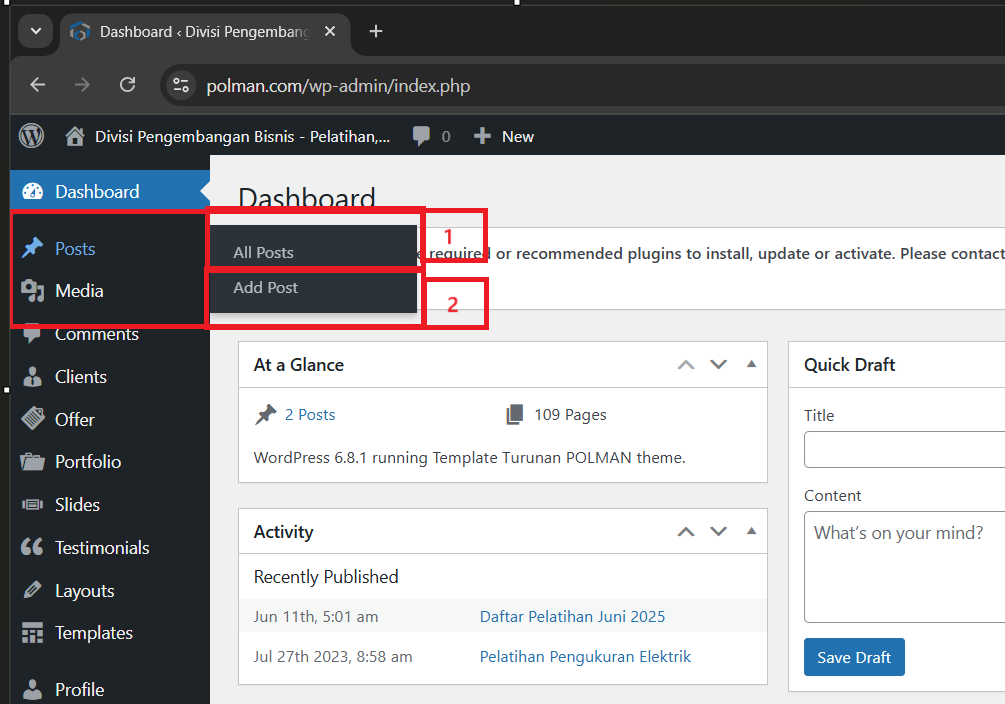Choose All Posts from the flyout submenu
Screen dimensions: 1005x704
point(263,253)
